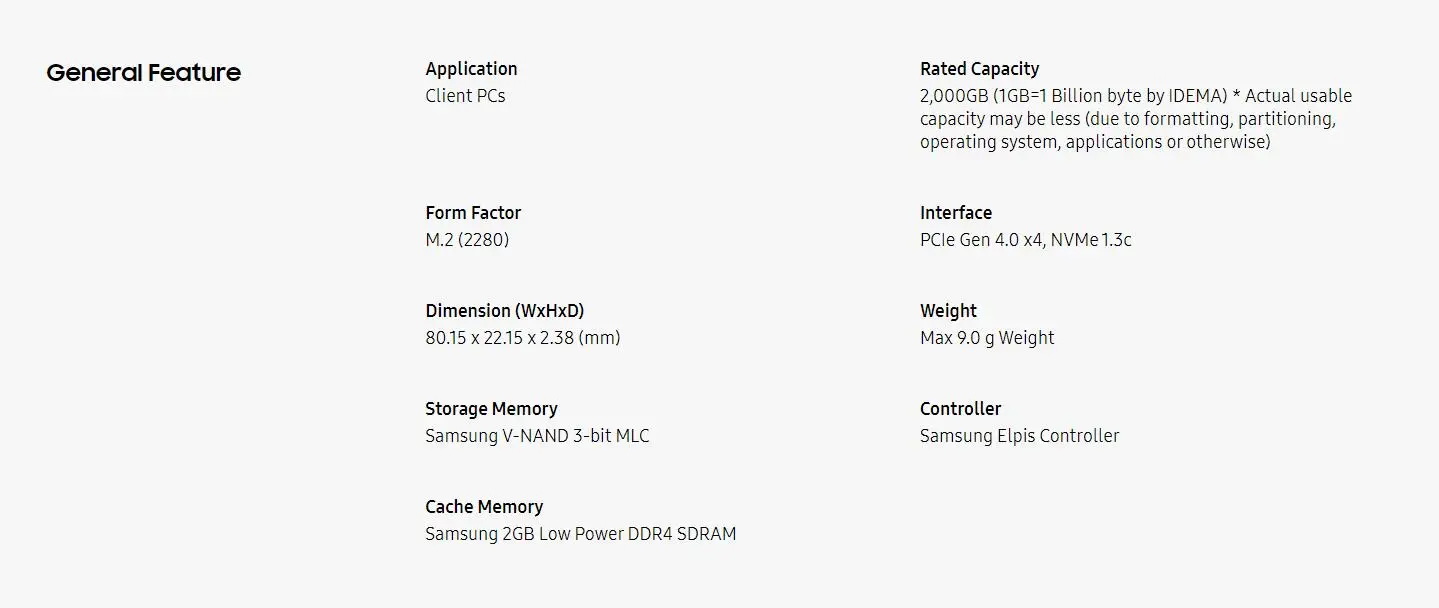Click the M.2 (2280) value

click(467, 240)
